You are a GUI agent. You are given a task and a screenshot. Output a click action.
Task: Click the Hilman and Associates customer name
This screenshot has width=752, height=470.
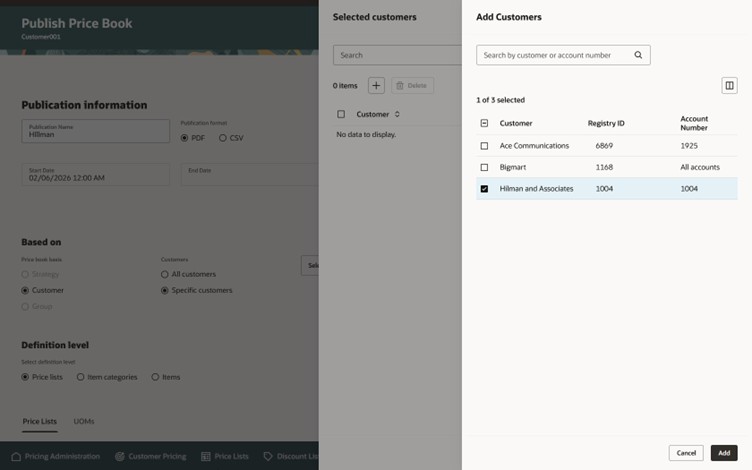[x=536, y=189]
